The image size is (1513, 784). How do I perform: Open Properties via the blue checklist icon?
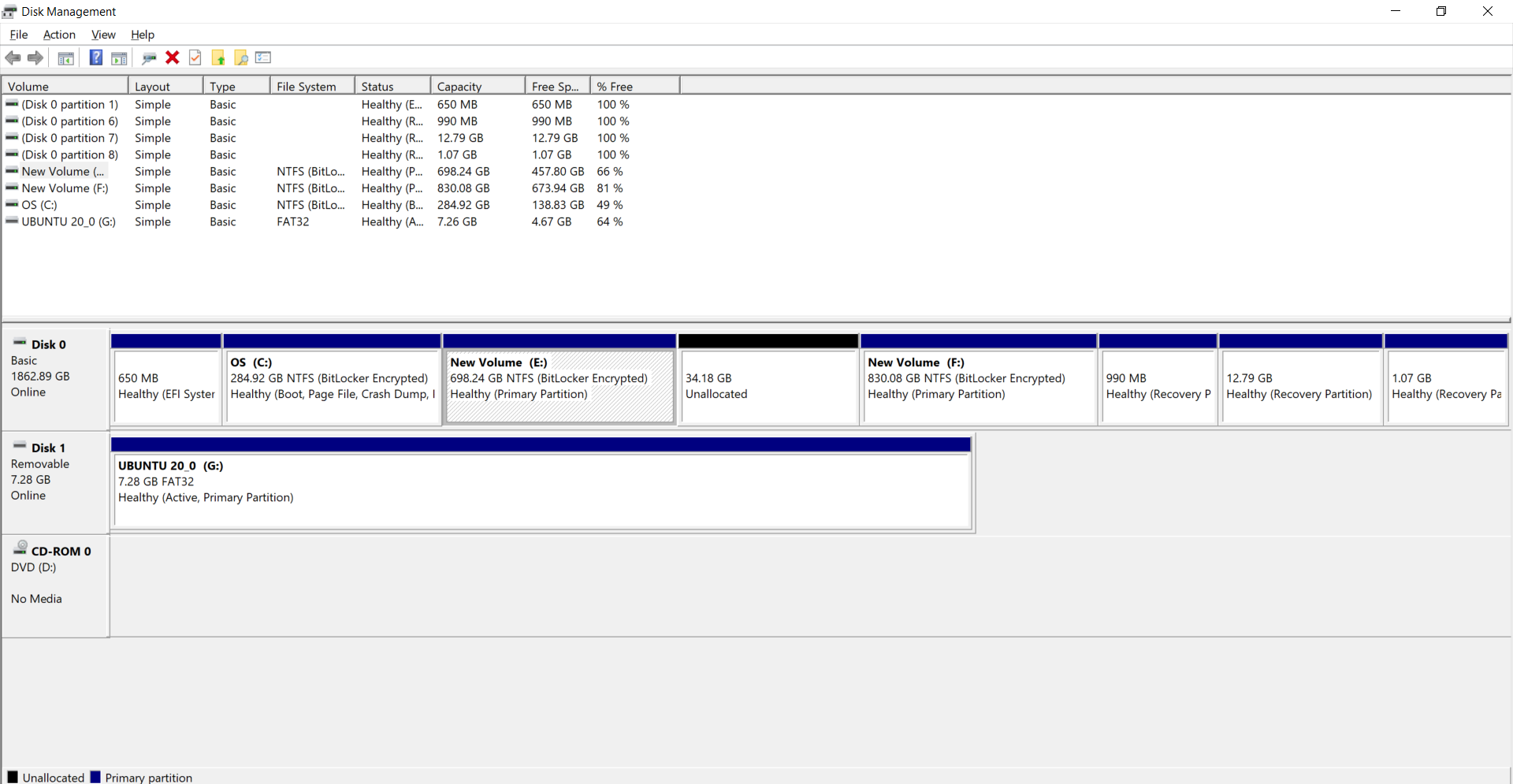click(262, 58)
